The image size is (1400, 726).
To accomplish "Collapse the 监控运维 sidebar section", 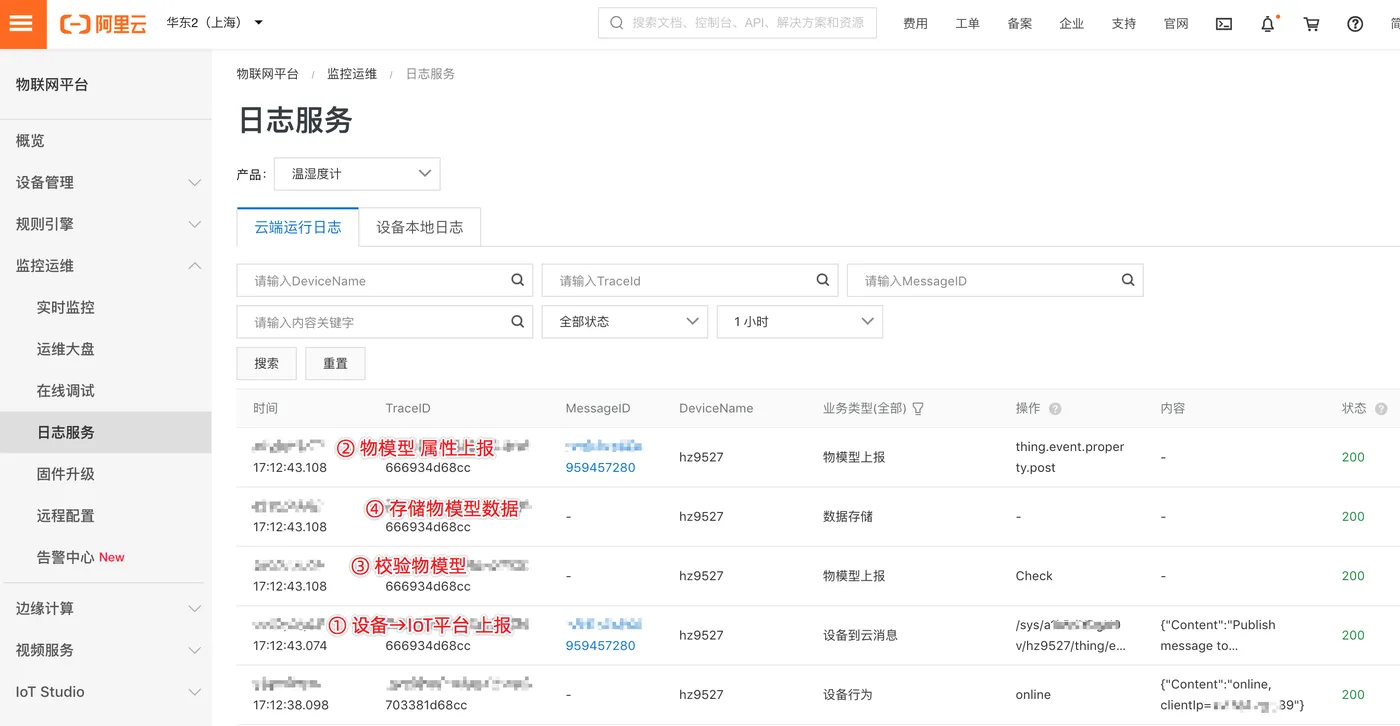I will (x=106, y=266).
